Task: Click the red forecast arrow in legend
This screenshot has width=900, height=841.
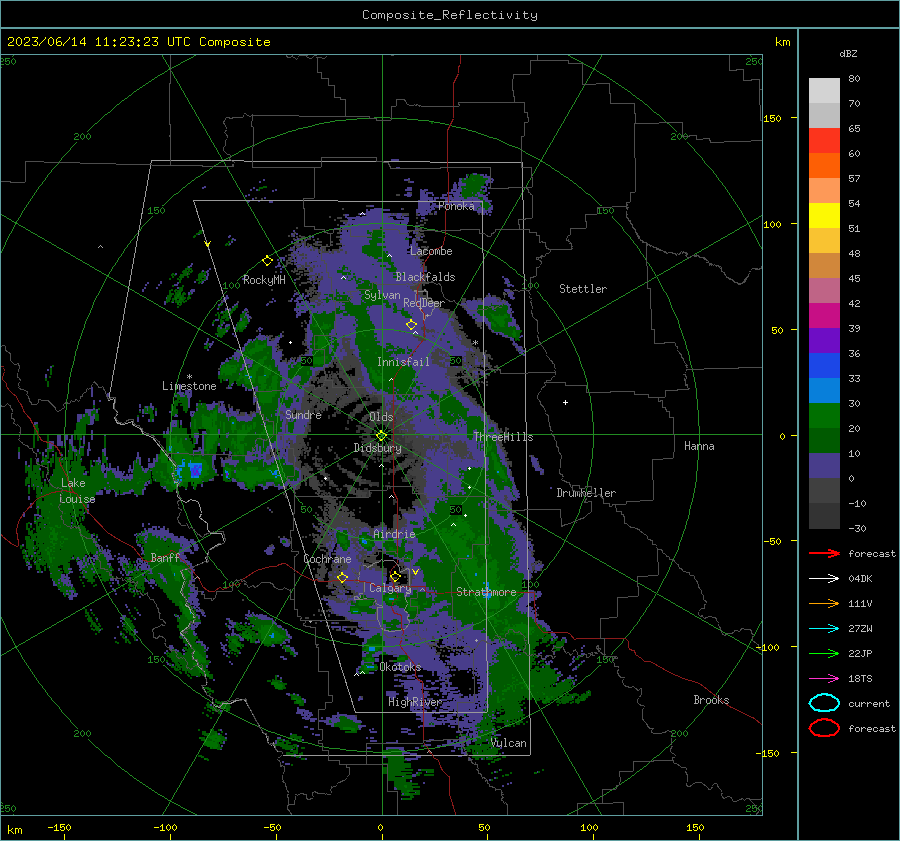Action: (824, 553)
